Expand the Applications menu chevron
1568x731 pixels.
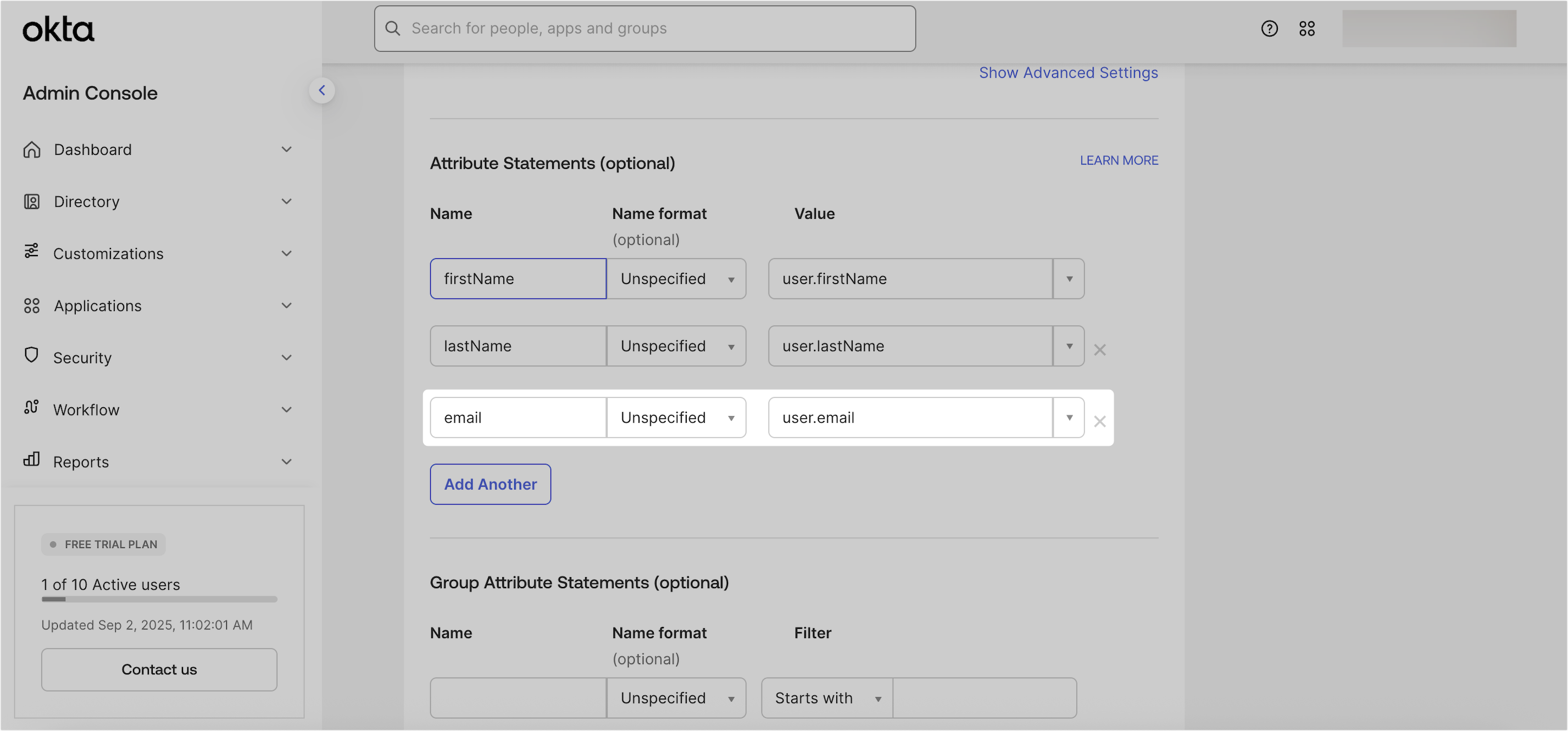point(287,306)
